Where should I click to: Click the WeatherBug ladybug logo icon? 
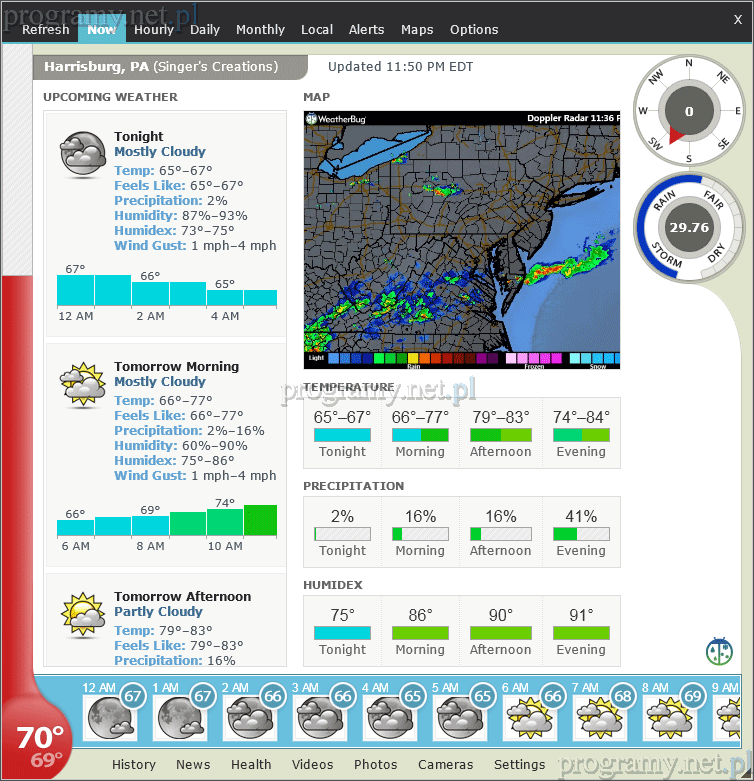point(719,651)
